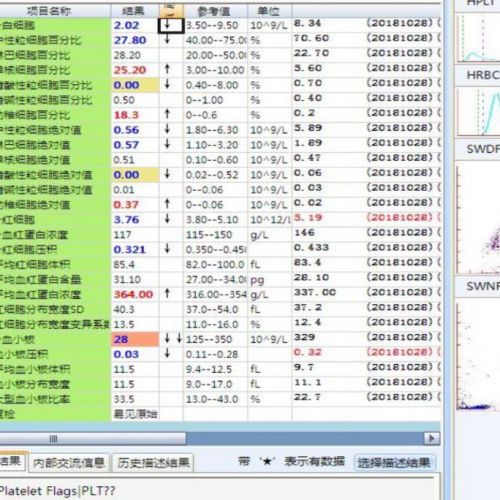The width and height of the screenshot is (500, 500).
Task: Click the 单位 column header
Action: pyautogui.click(x=269, y=11)
